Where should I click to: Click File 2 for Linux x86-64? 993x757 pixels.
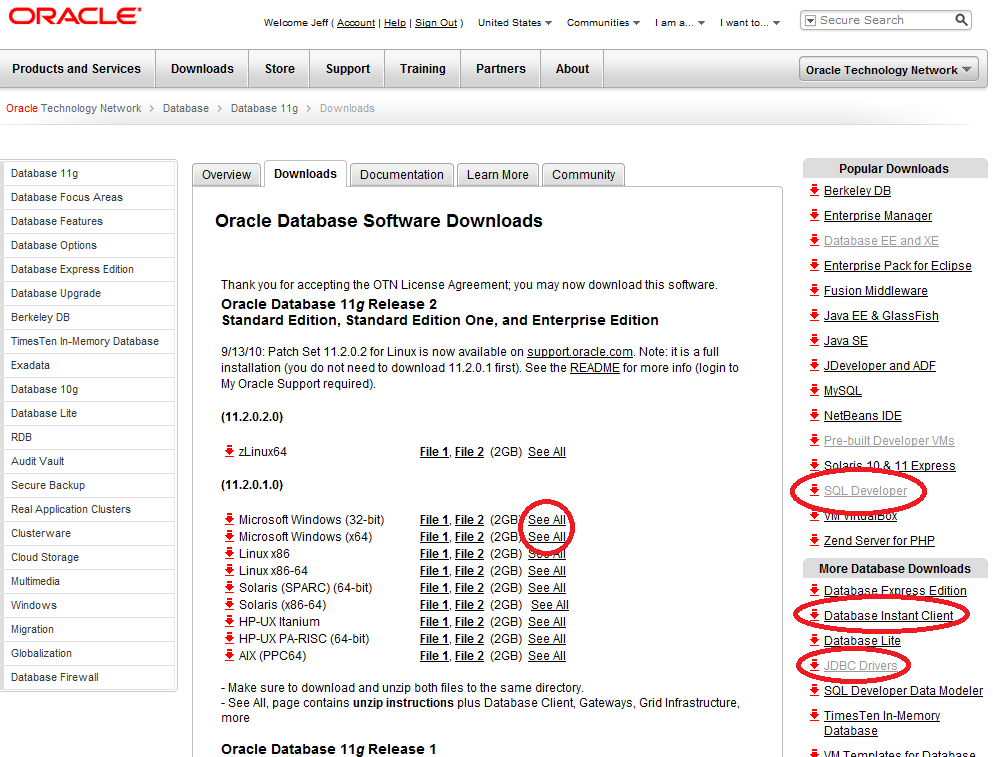[x=469, y=571]
